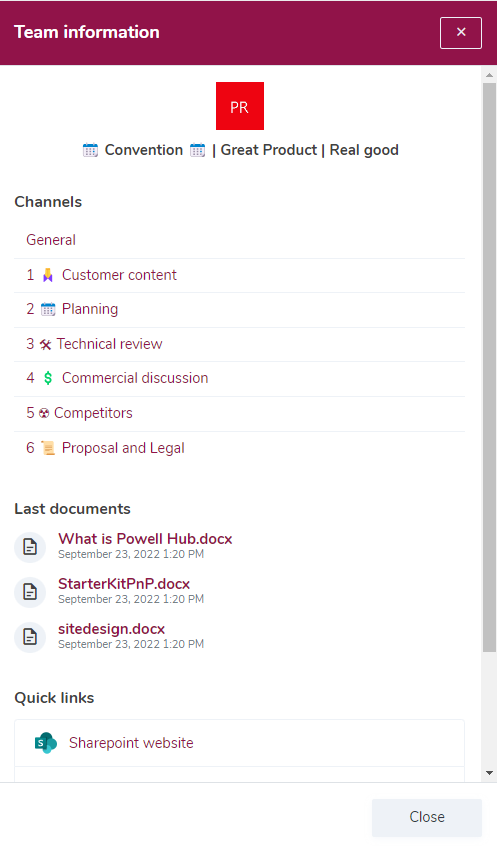Click the scrollbar down arrow
Image resolution: width=497 pixels, height=847 pixels.
(489, 773)
